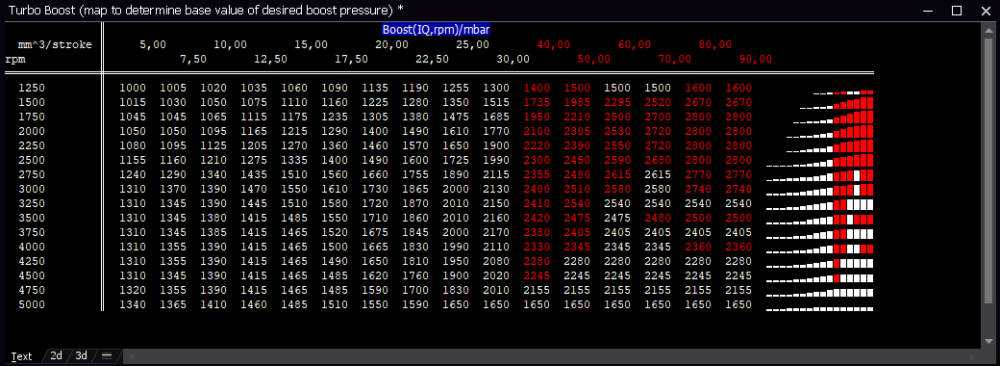The height and width of the screenshot is (366, 1000).
Task: Select the cell with value 1155
Action: [x=133, y=160]
